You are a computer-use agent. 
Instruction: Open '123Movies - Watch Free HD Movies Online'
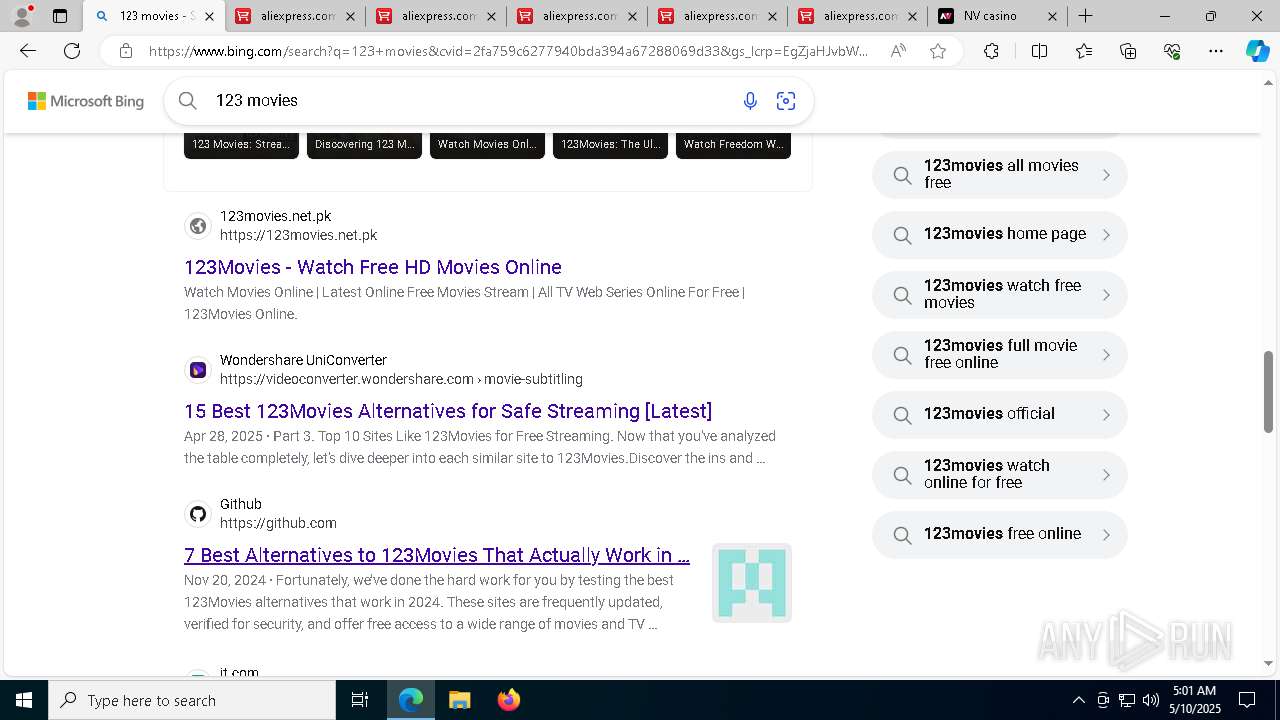click(373, 267)
